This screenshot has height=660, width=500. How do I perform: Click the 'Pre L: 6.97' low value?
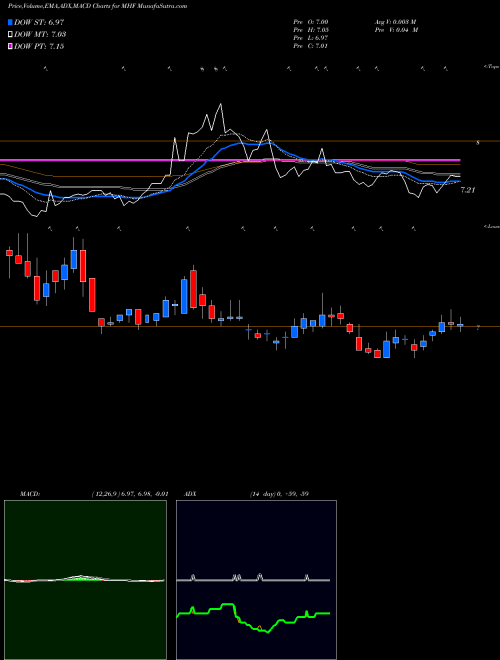point(311,38)
